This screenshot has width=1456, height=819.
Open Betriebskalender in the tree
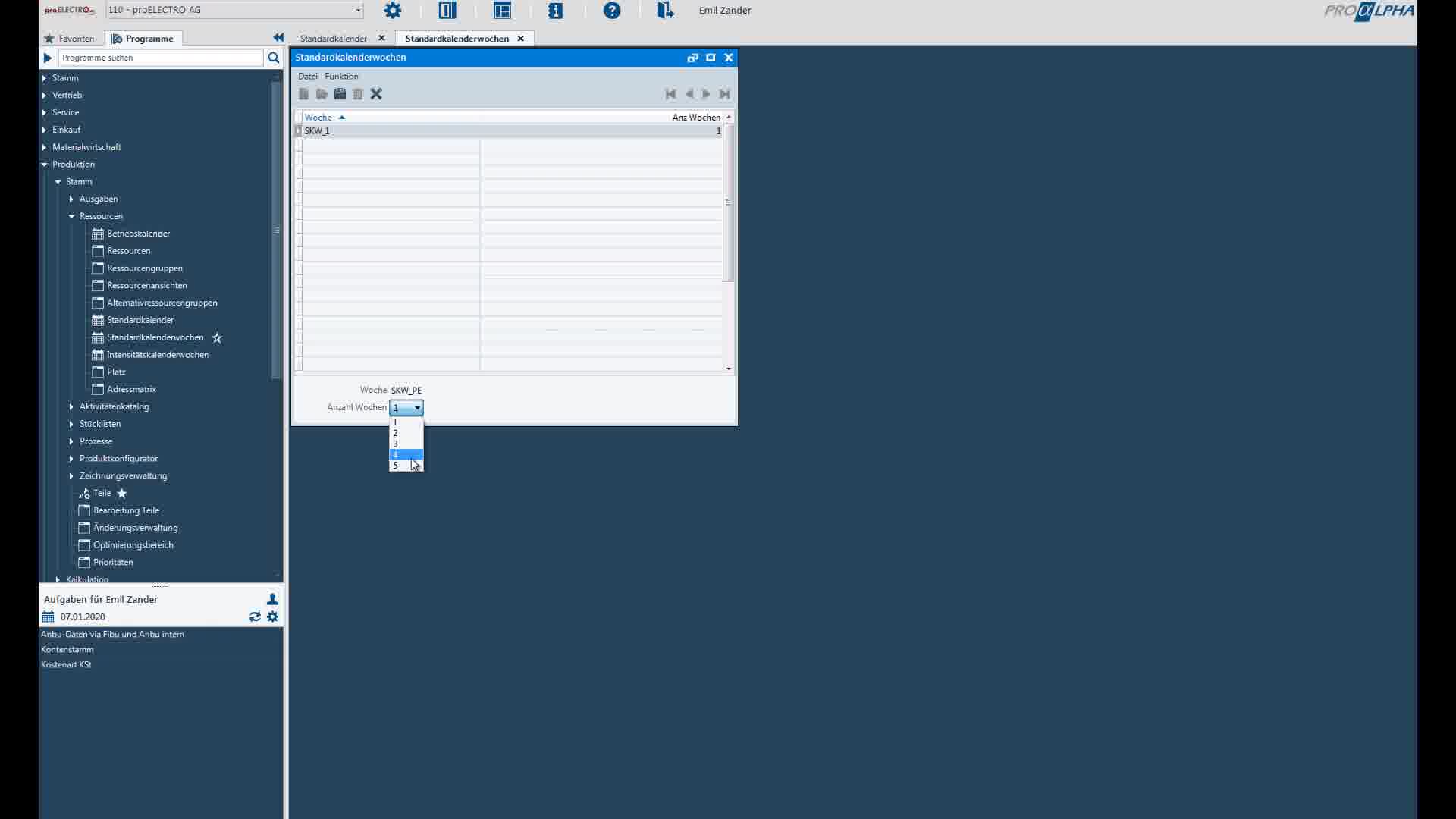pos(139,234)
